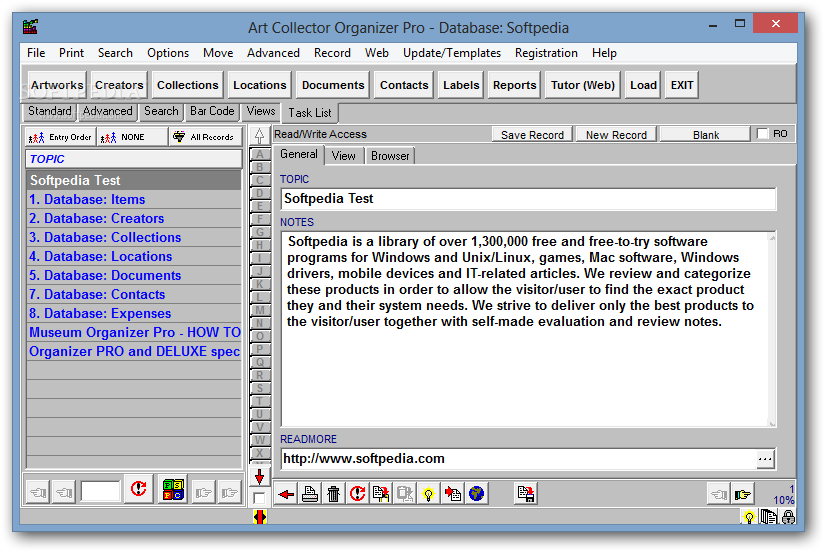Switch to the Browser tab
Image resolution: width=825 pixels, height=552 pixels.
pyautogui.click(x=390, y=156)
